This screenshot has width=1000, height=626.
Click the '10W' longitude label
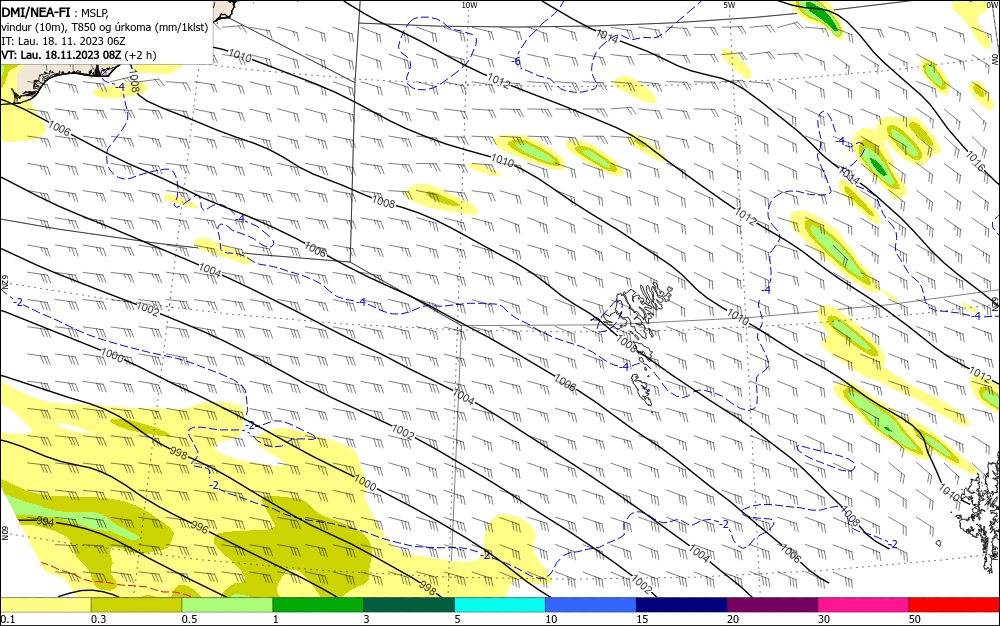(469, 5)
